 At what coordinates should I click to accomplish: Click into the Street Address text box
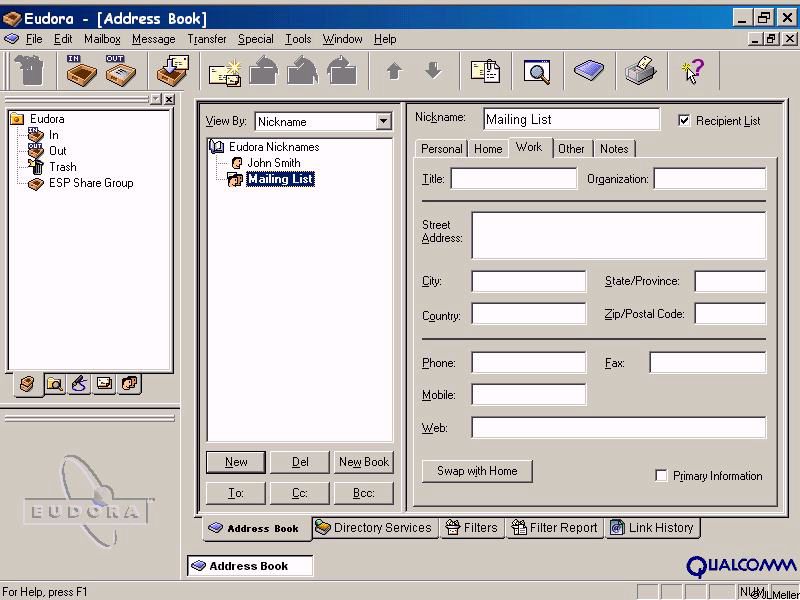pyautogui.click(x=618, y=236)
